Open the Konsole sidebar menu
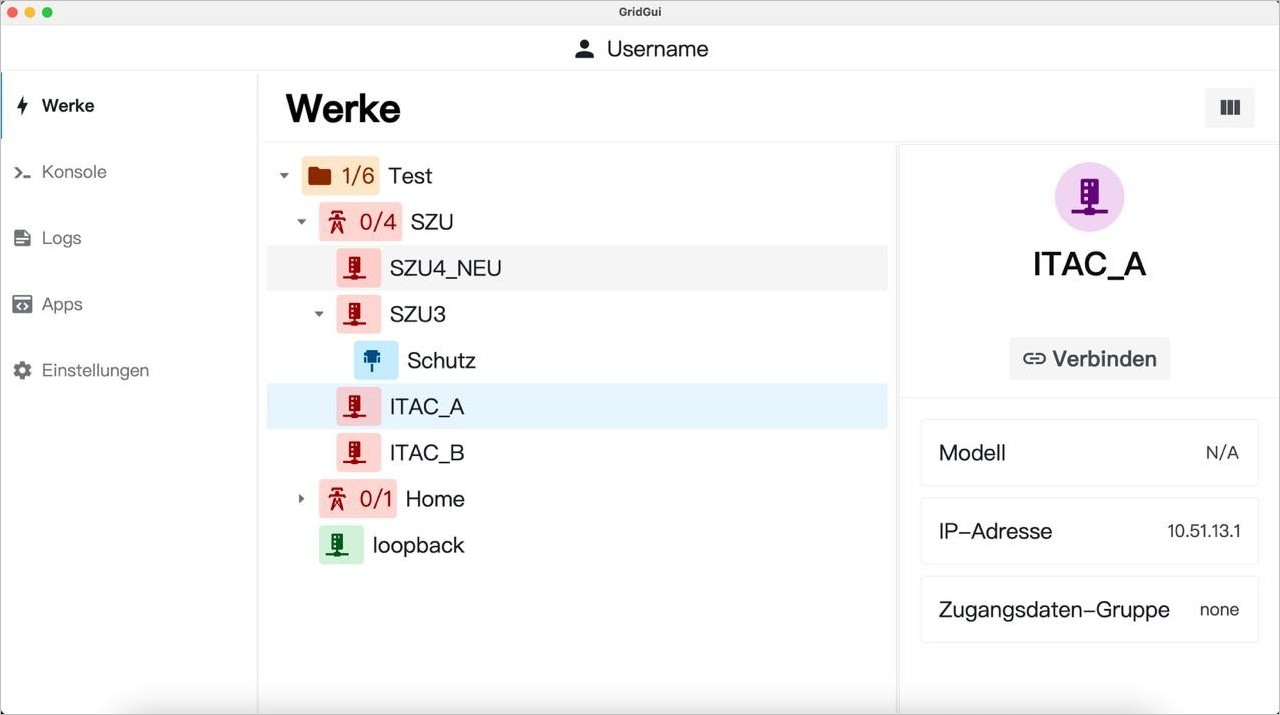 click(x=73, y=172)
